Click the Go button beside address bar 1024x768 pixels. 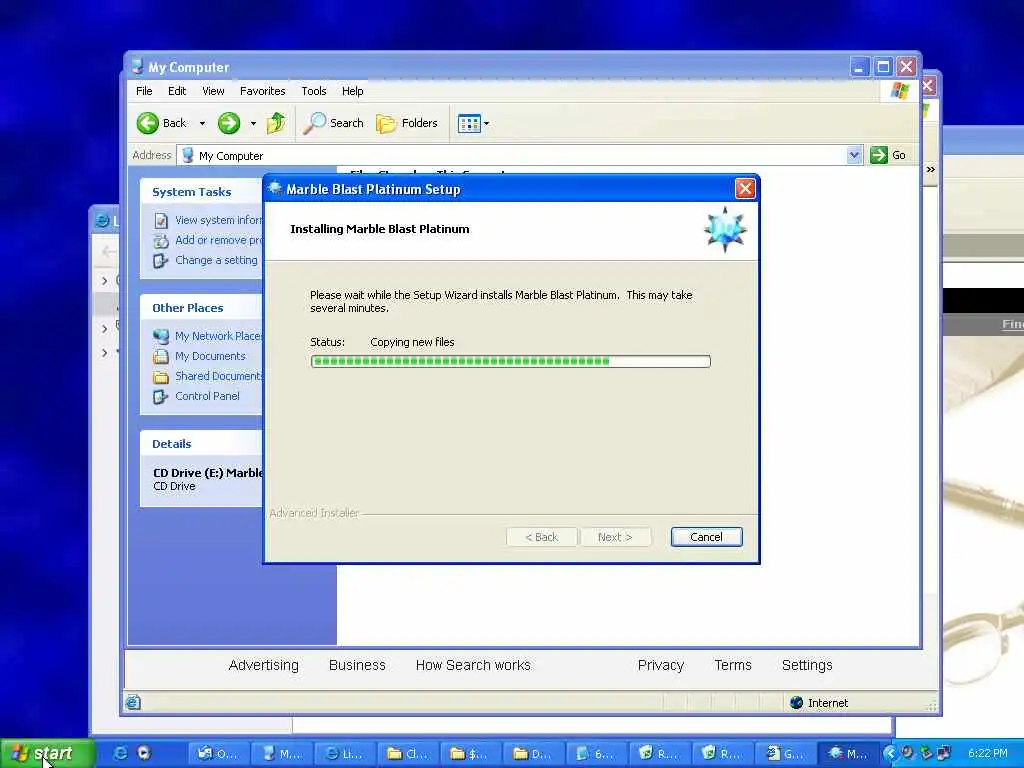[x=889, y=155]
